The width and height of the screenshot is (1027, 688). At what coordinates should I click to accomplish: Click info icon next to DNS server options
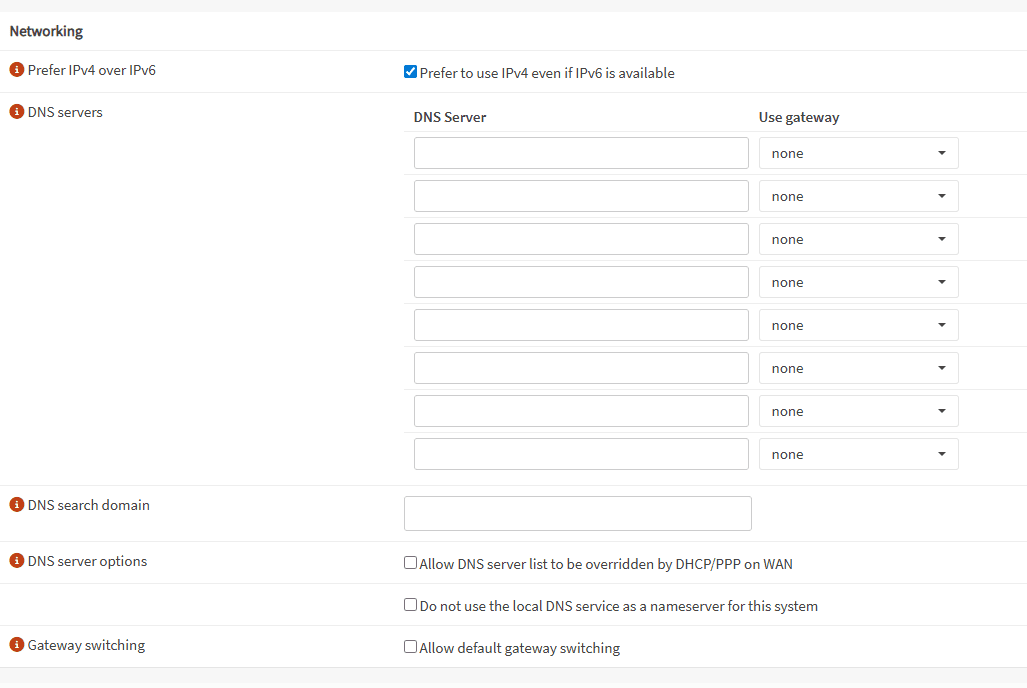point(16,561)
